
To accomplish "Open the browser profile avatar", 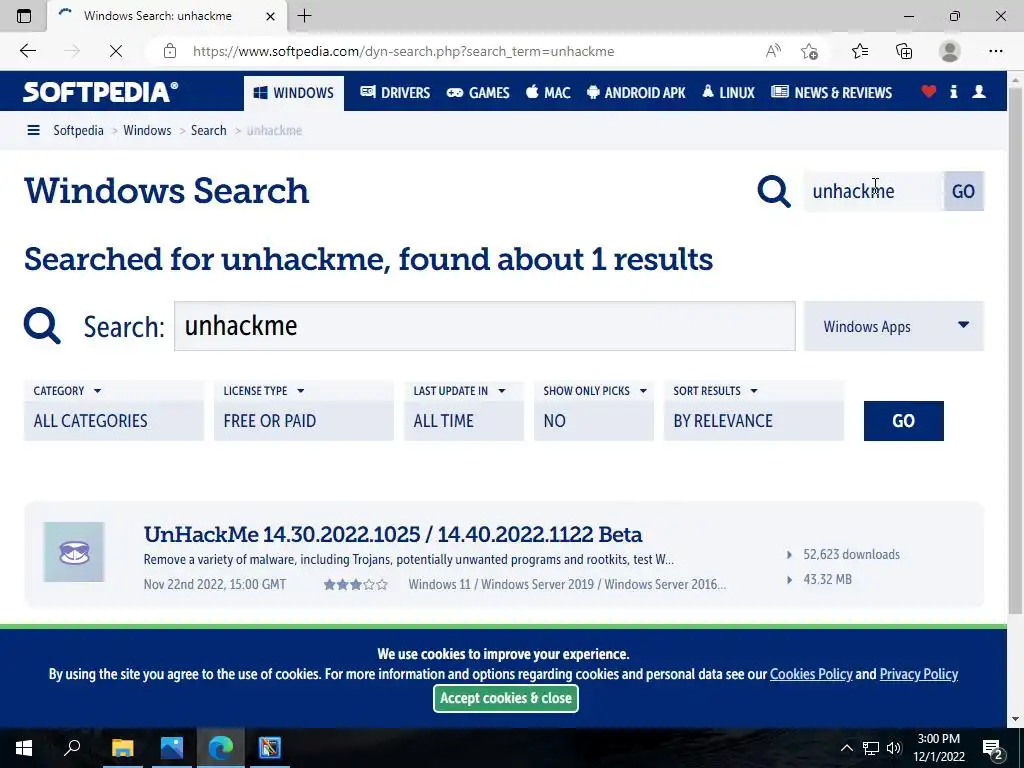I will coord(950,51).
